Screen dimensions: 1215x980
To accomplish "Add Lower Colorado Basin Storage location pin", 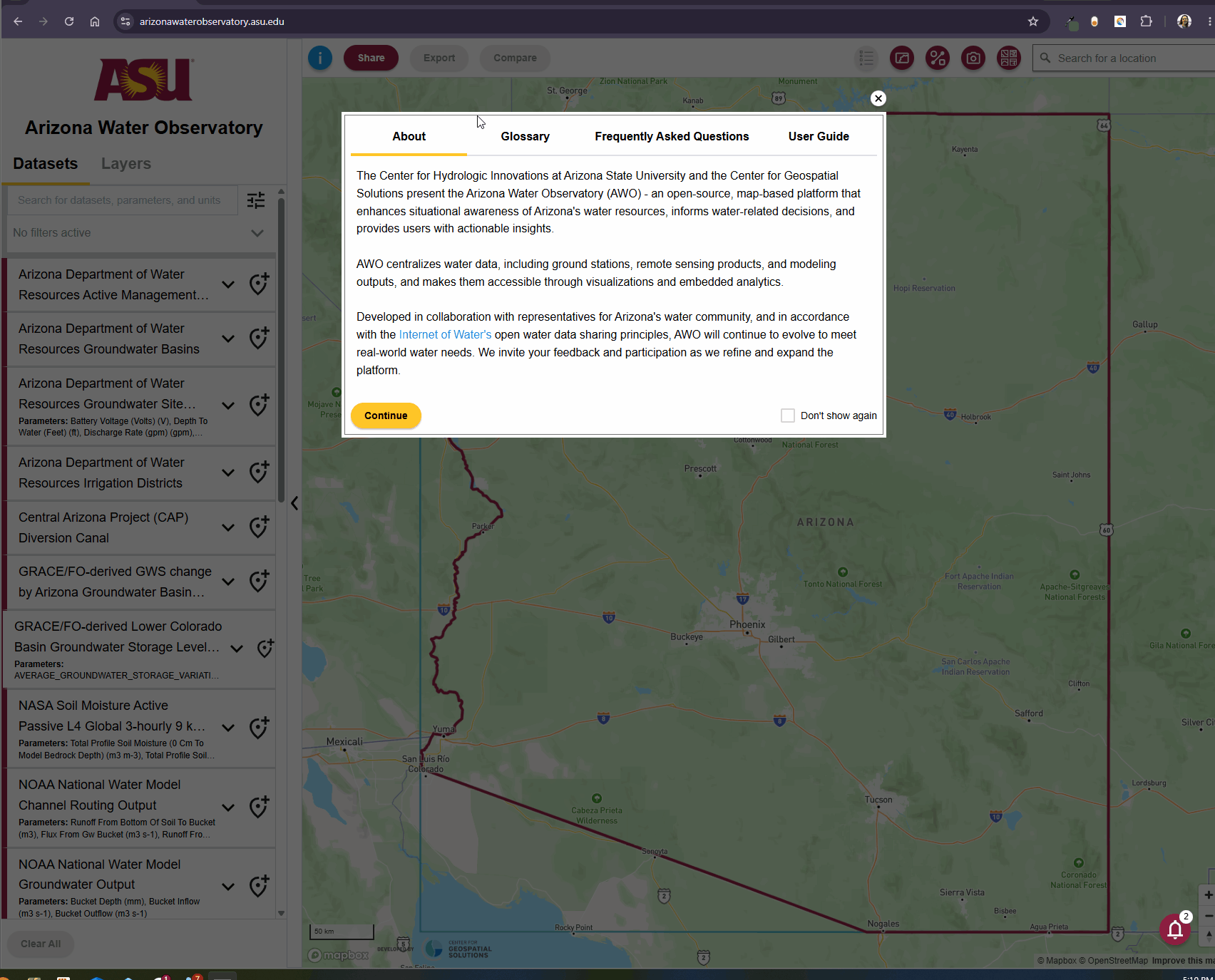I will pyautogui.click(x=265, y=648).
